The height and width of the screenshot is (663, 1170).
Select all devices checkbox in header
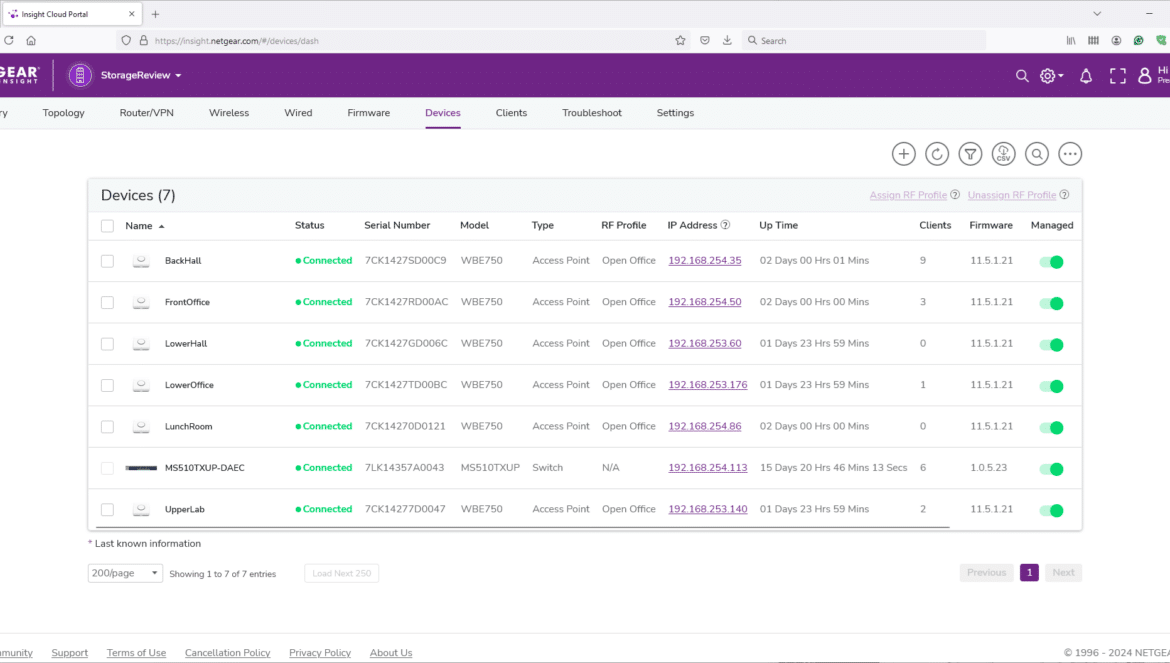(107, 226)
